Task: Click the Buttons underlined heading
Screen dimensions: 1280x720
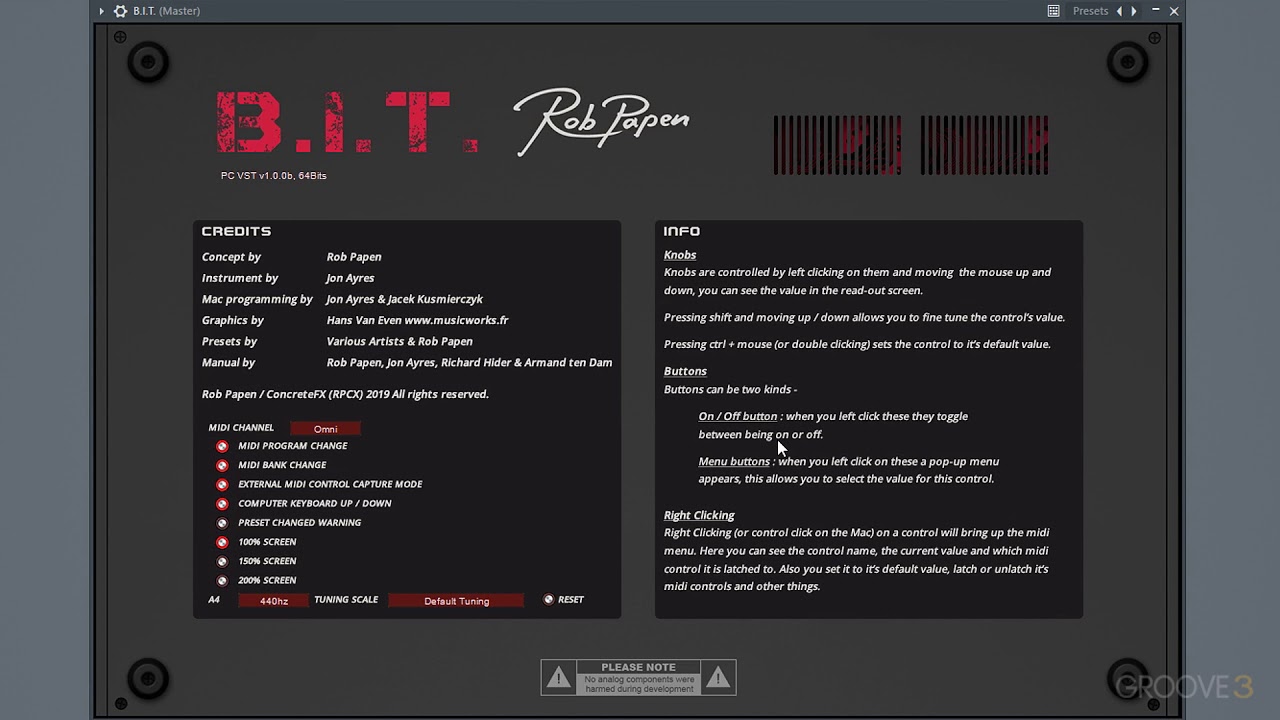Action: click(x=685, y=371)
